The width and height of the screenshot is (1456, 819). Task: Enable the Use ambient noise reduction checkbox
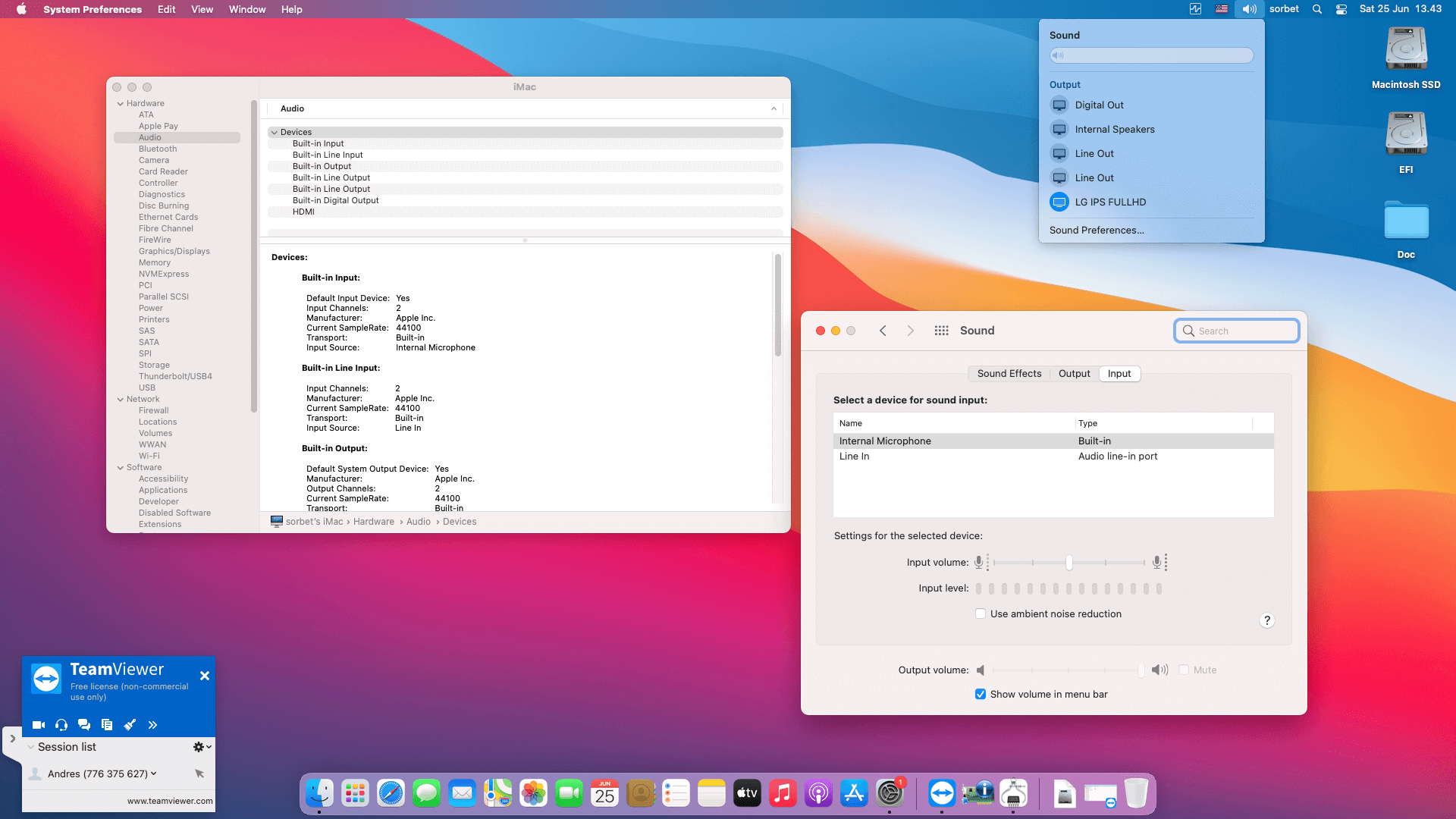[x=981, y=613]
